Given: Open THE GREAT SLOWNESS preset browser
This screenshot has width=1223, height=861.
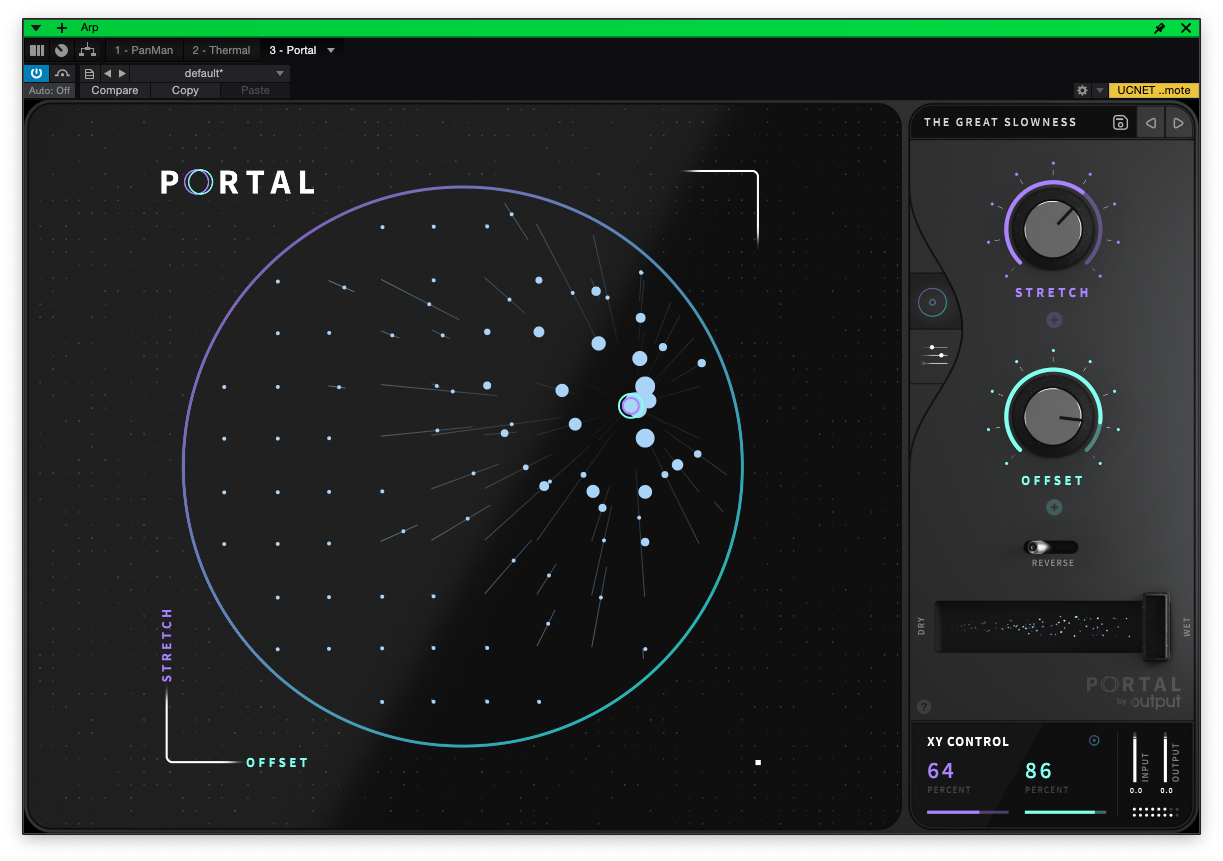Looking at the screenshot, I should (x=1000, y=122).
